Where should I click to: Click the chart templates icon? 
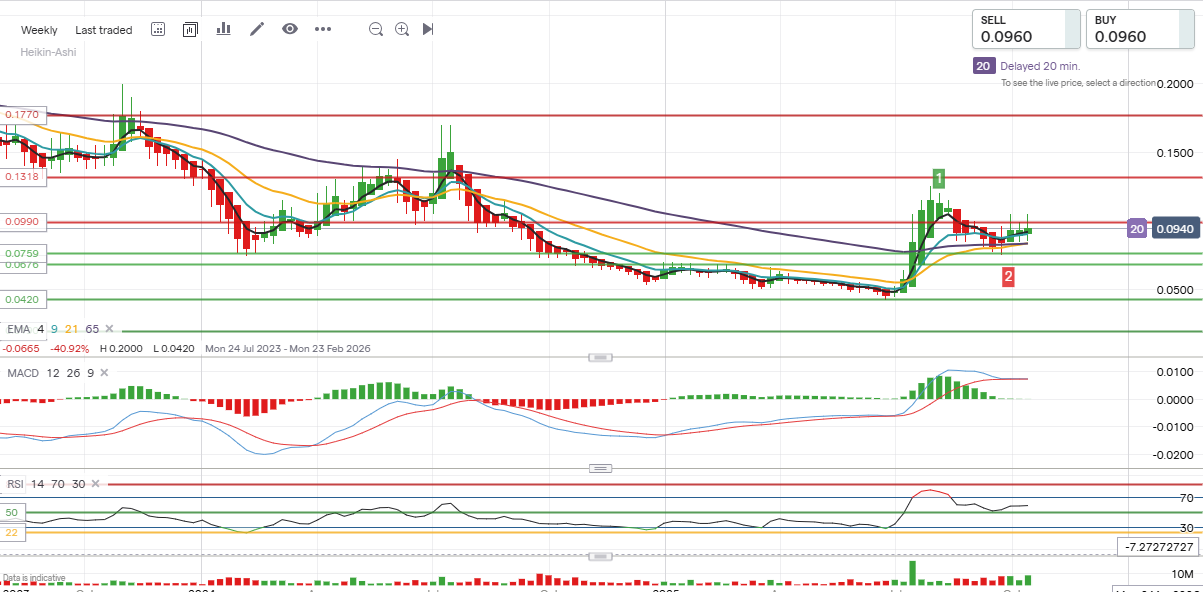190,29
